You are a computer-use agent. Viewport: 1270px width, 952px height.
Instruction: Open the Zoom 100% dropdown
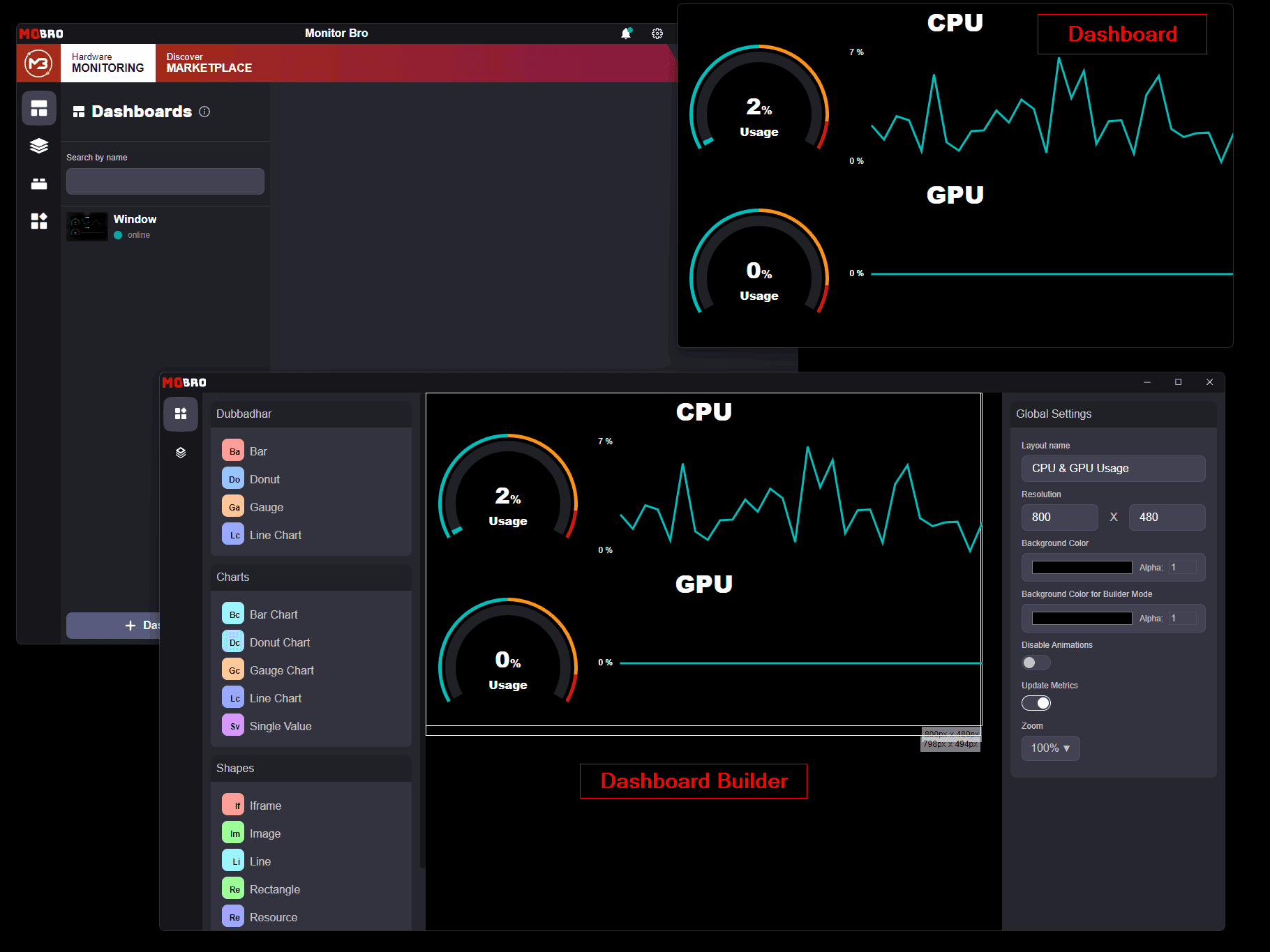pyautogui.click(x=1050, y=748)
